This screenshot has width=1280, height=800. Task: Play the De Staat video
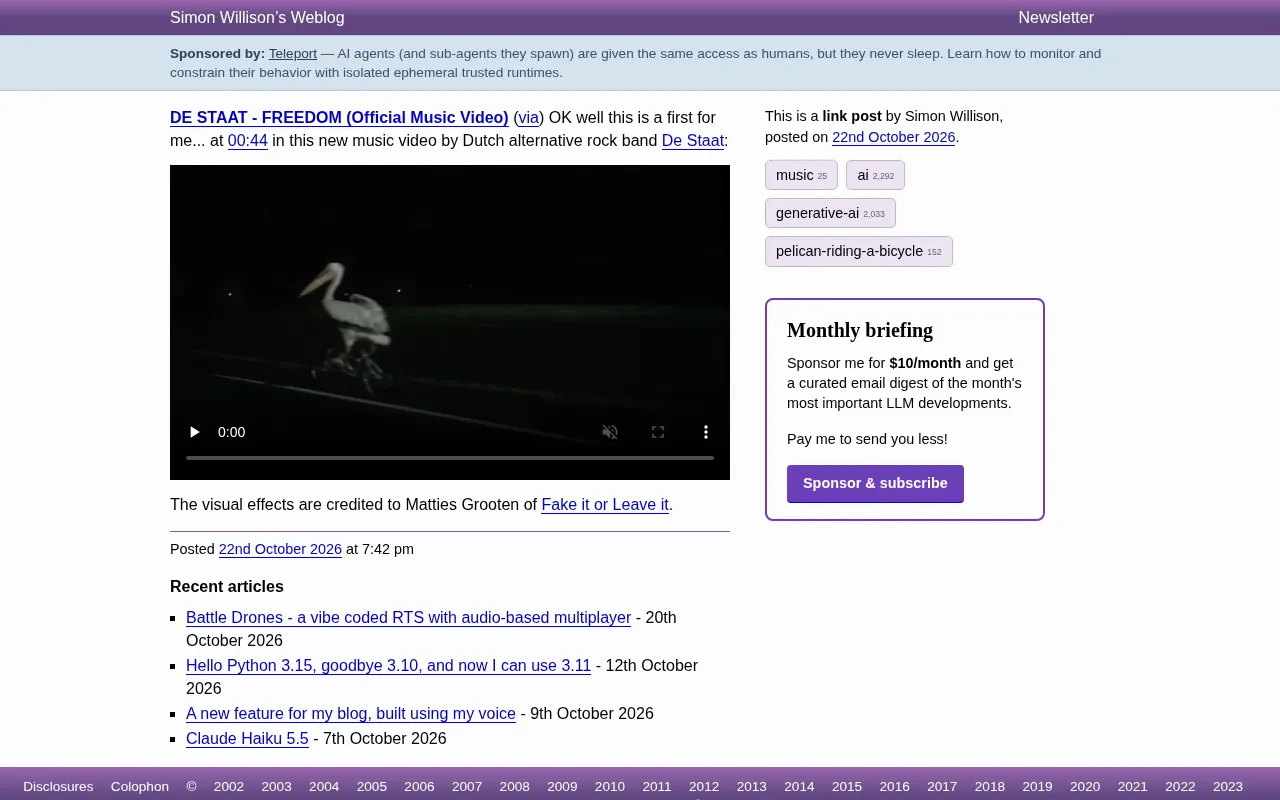point(195,432)
